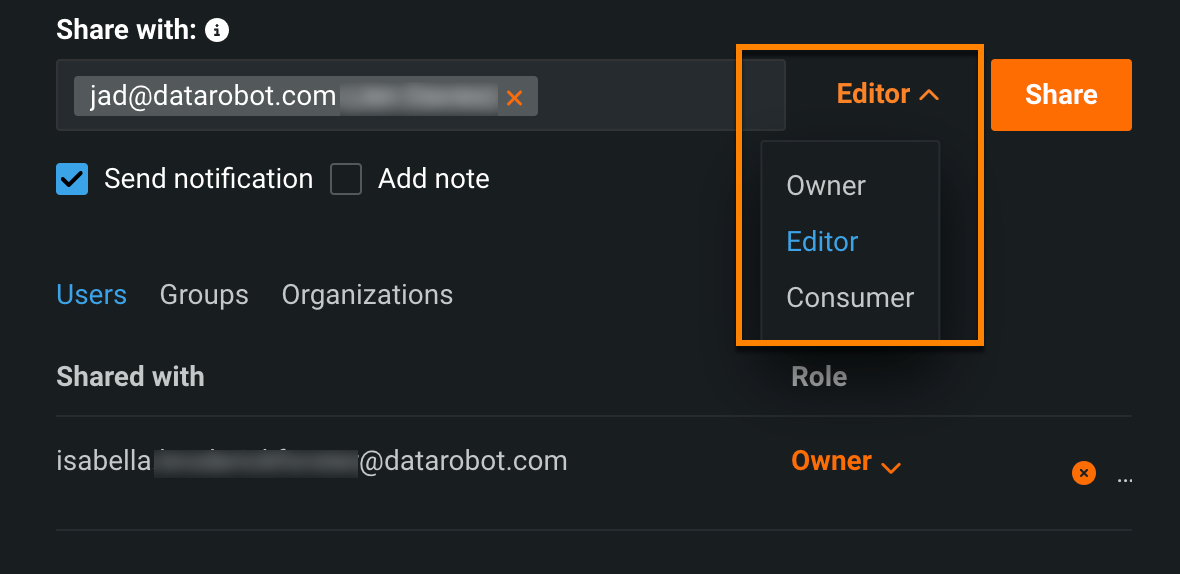The image size is (1180, 574).
Task: Pick Consumer from the role menu
Action: pyautogui.click(x=850, y=298)
